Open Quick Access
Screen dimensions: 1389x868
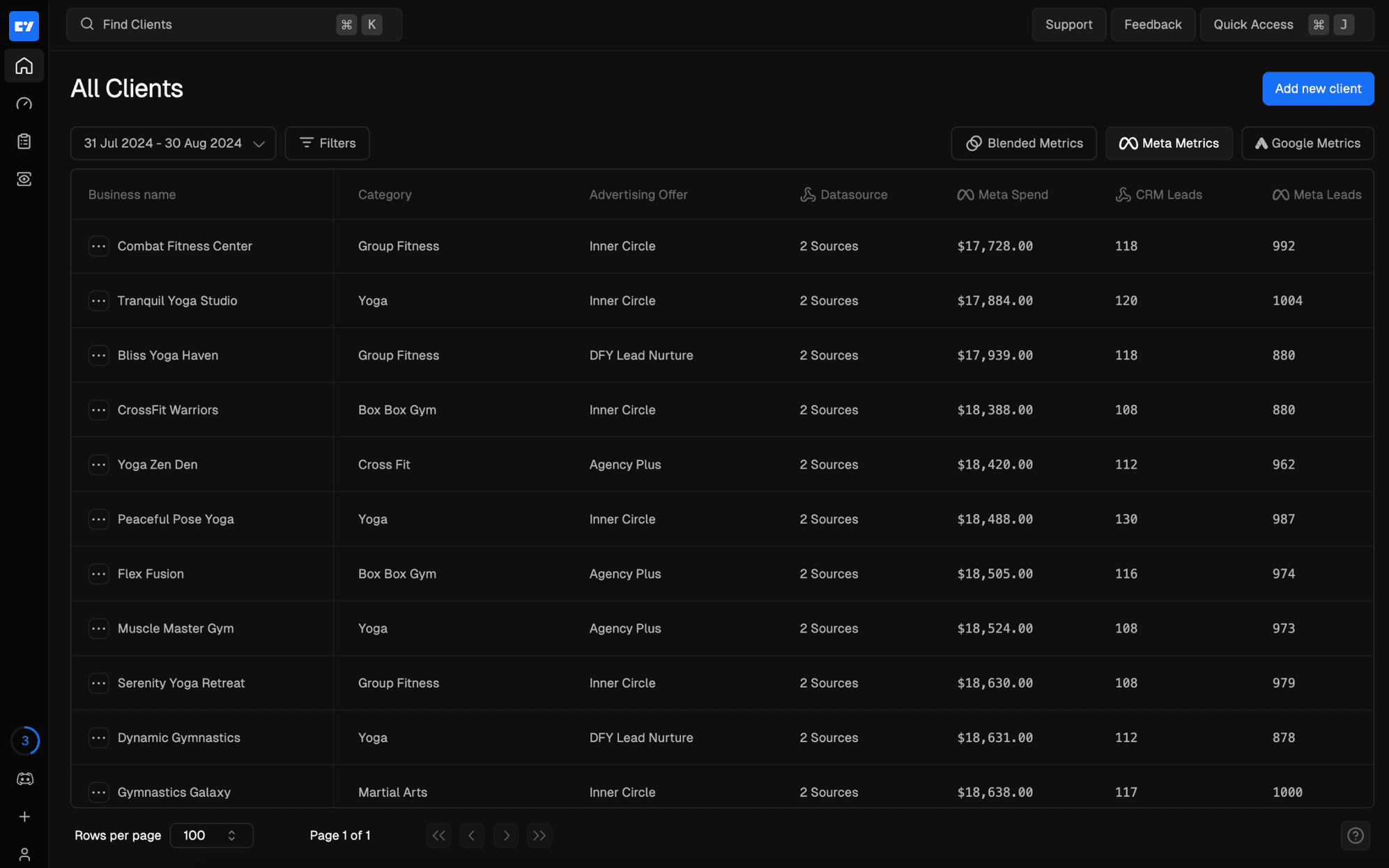[1287, 24]
